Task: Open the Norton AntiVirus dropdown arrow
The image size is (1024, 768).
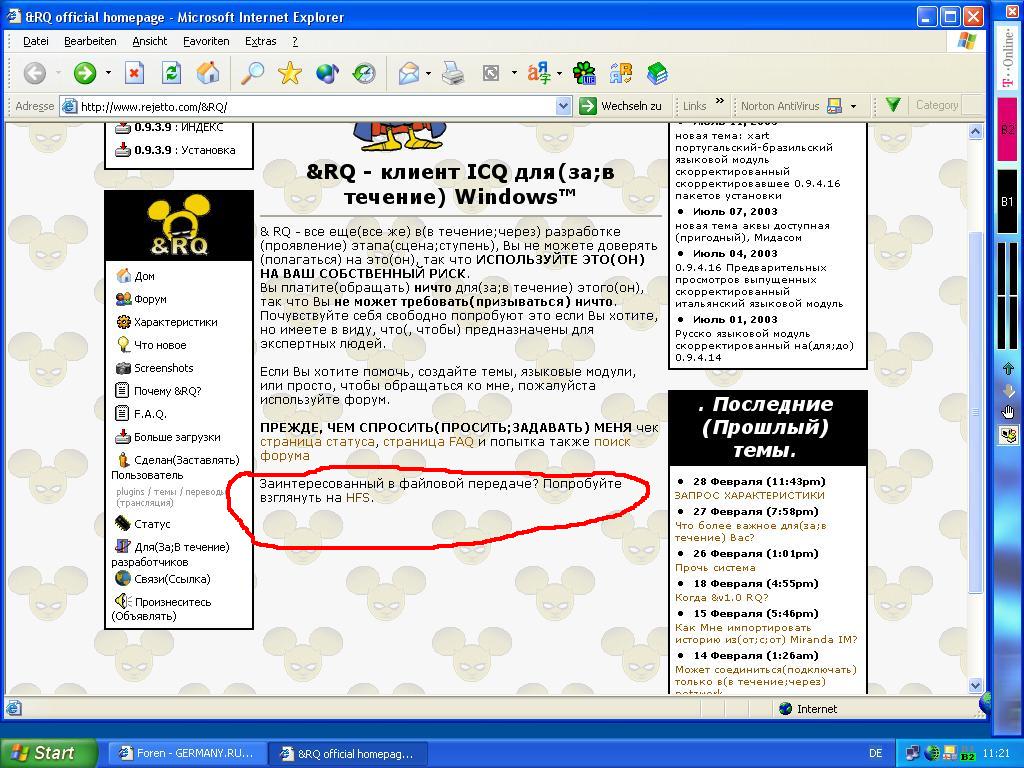Action: (853, 106)
